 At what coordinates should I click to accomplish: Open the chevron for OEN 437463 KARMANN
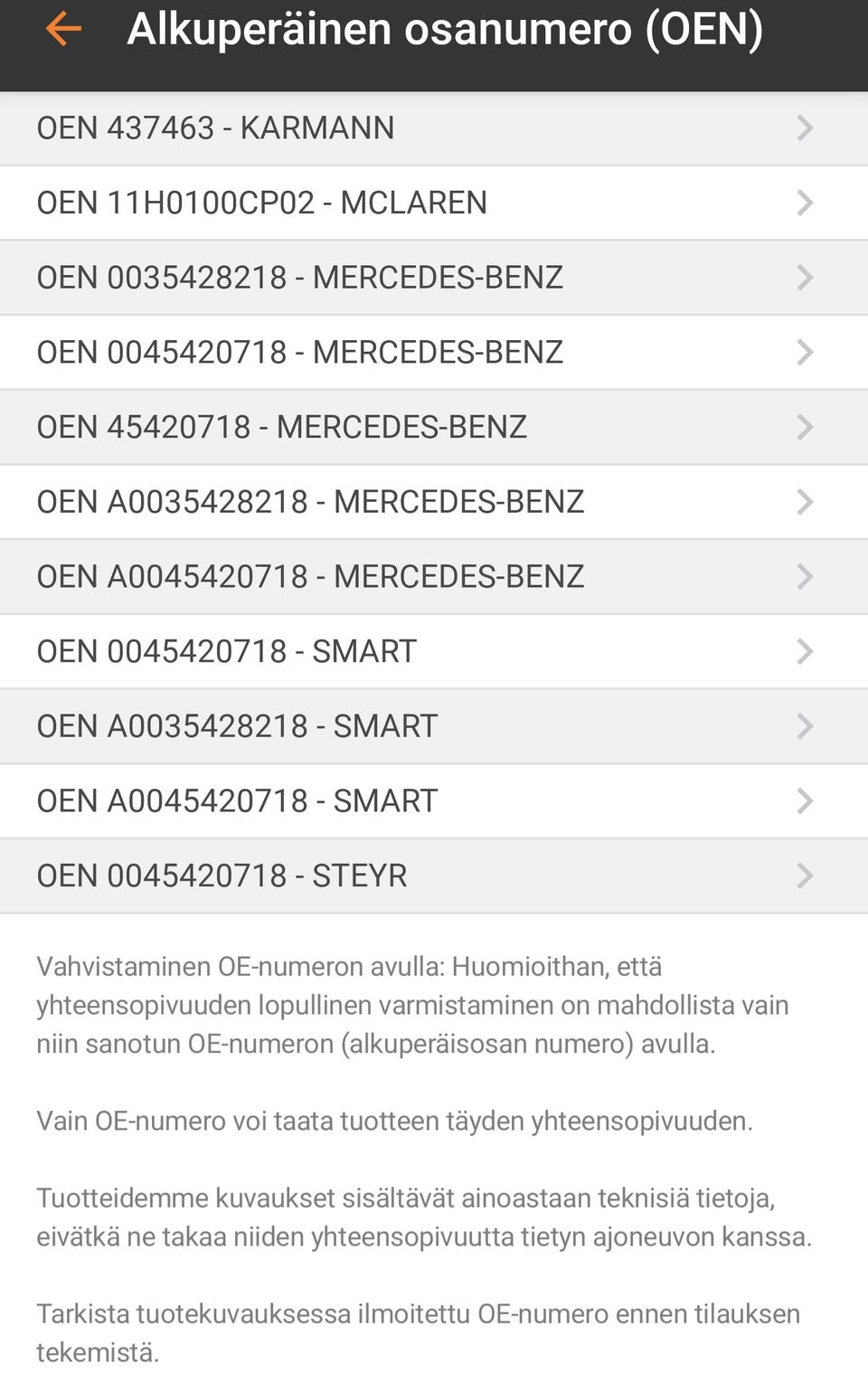pos(805,128)
